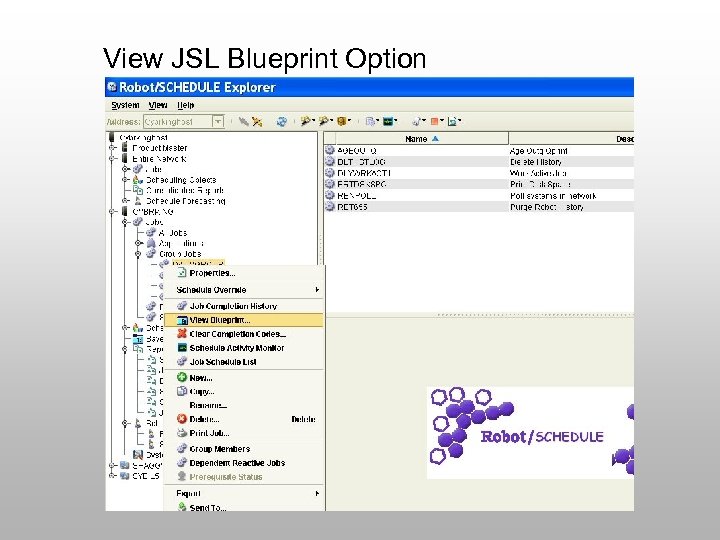Screen dimensions: 720x540
Task: Choose Group Members
Action: point(244,449)
